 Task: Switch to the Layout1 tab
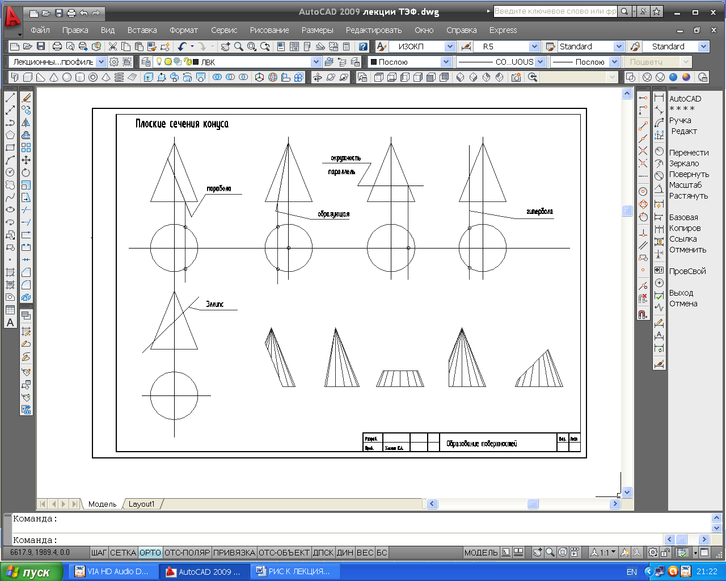coord(141,504)
